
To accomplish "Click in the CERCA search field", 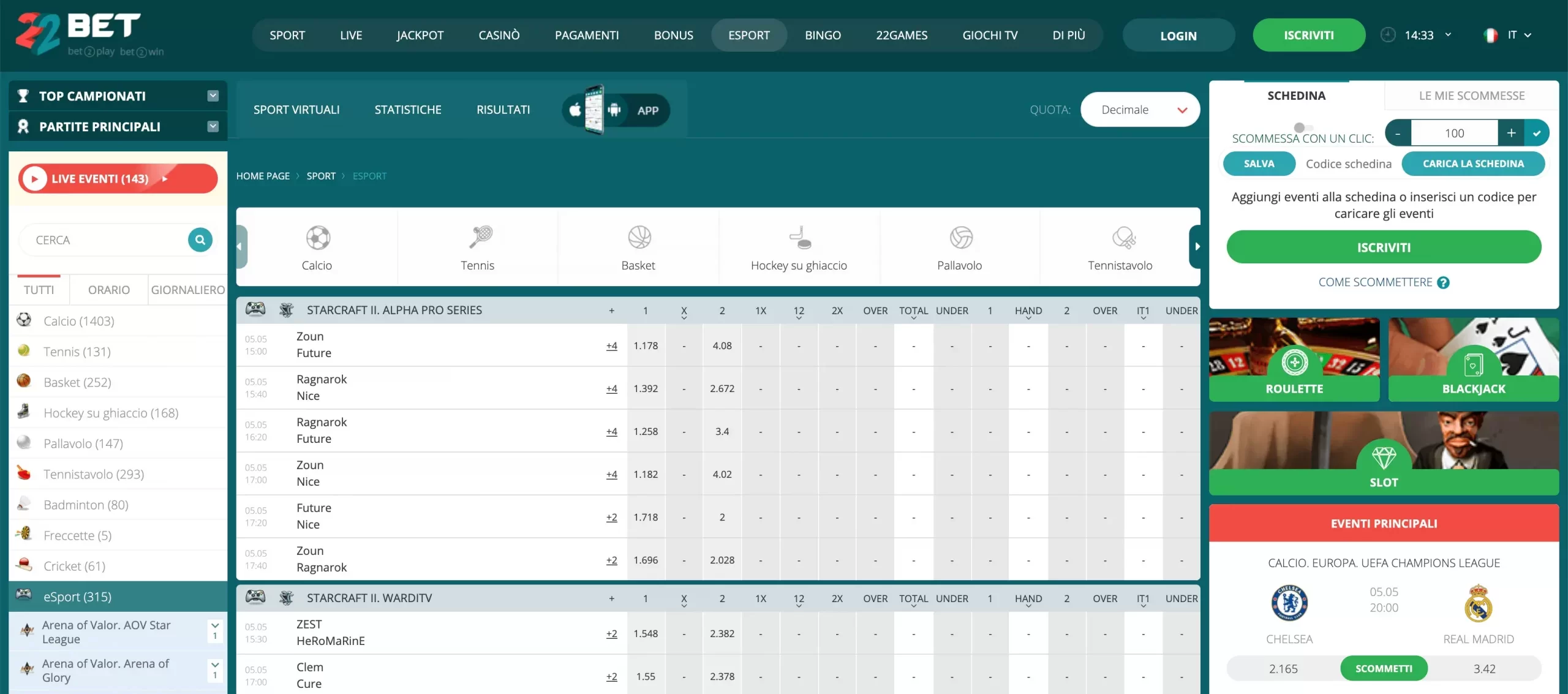I will coord(104,240).
